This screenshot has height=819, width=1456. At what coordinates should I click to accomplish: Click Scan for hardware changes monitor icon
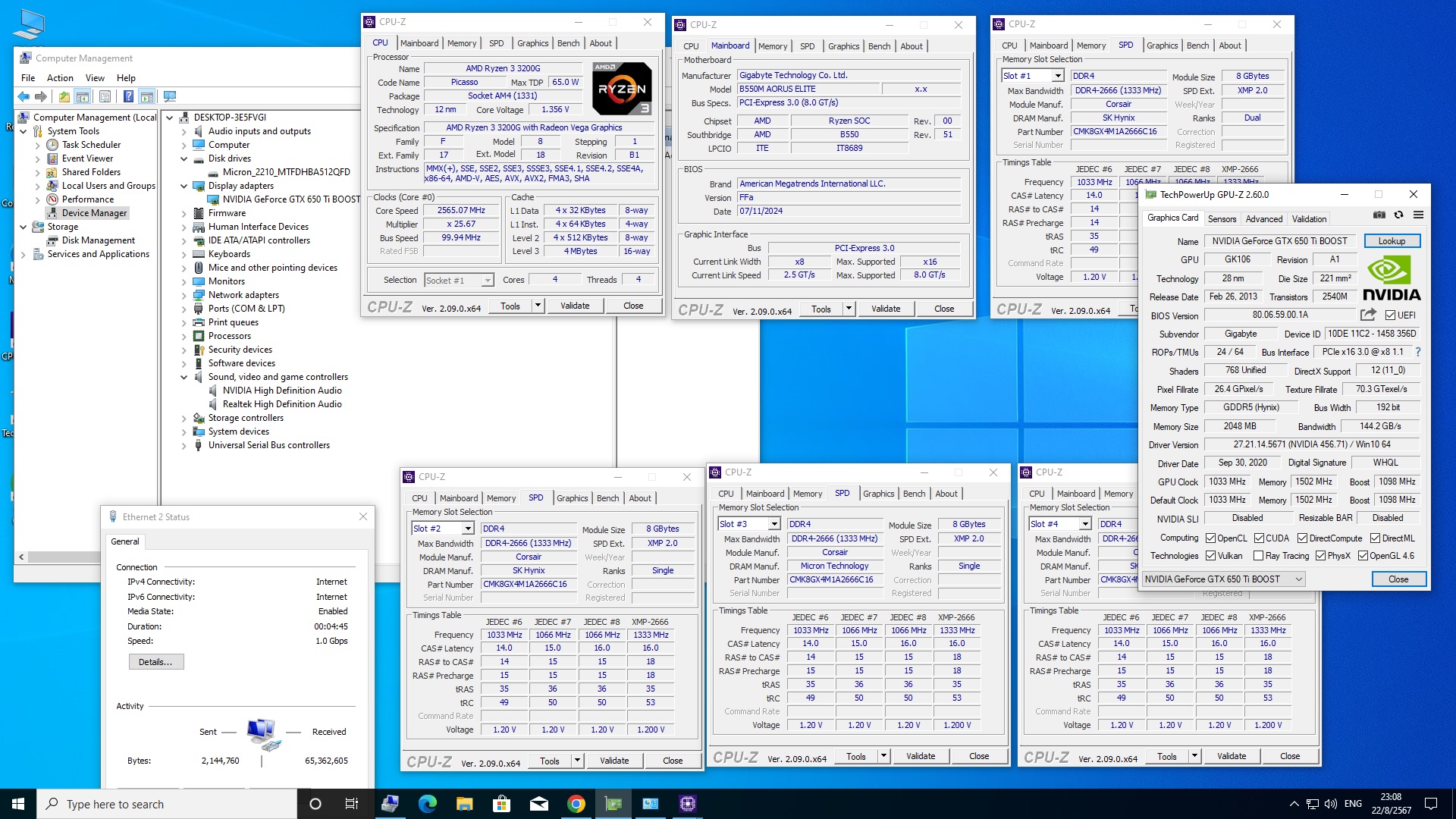(170, 96)
